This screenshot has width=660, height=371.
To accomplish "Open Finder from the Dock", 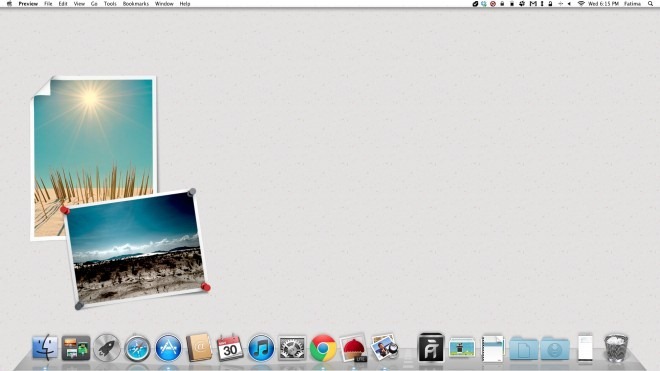I will (45, 347).
